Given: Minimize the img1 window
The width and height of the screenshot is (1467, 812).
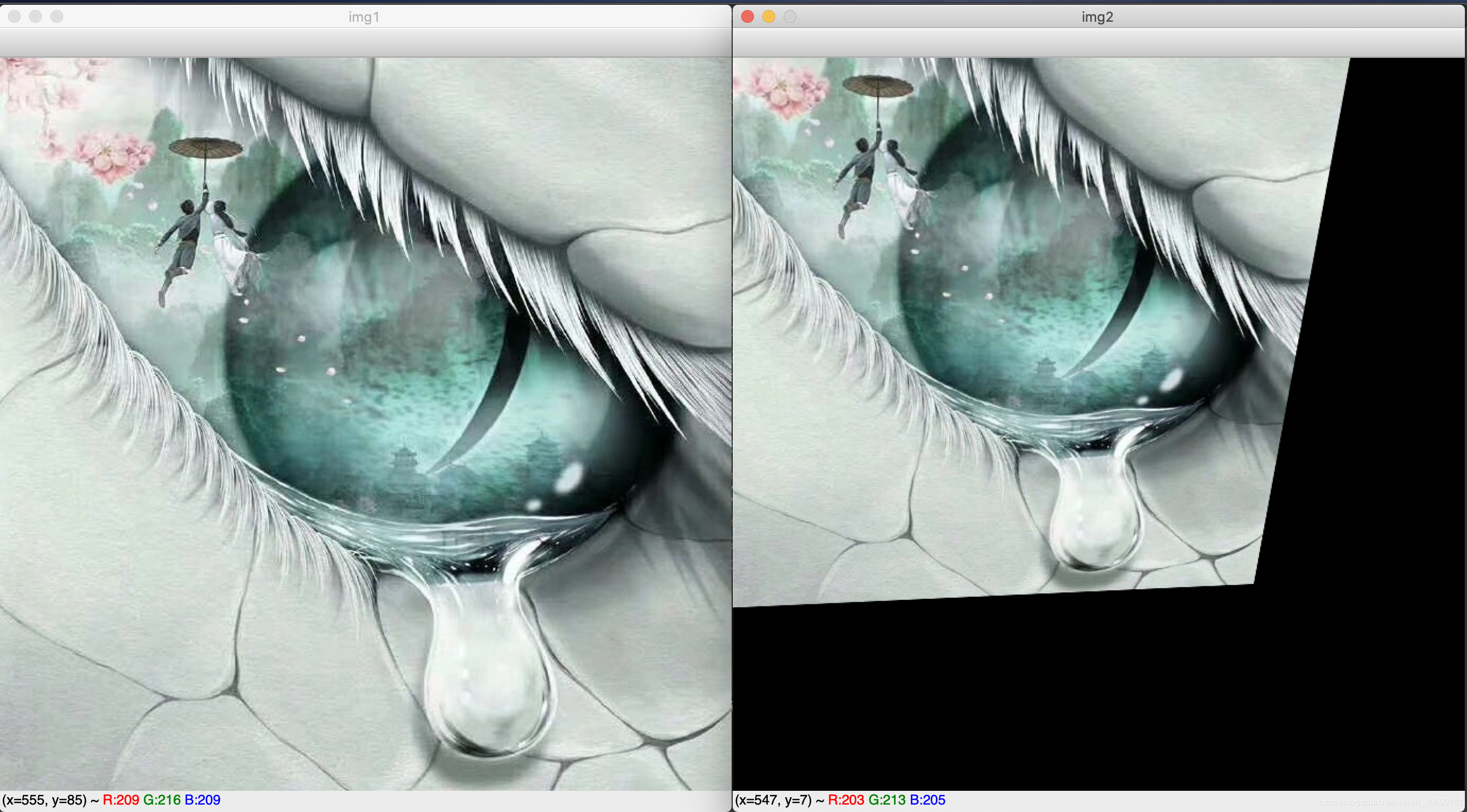Looking at the screenshot, I should coord(36,16).
